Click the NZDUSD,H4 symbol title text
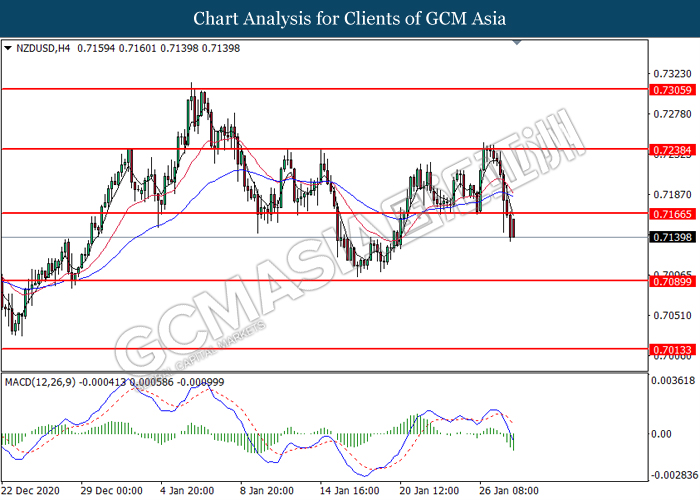The image size is (700, 500). (x=43, y=48)
